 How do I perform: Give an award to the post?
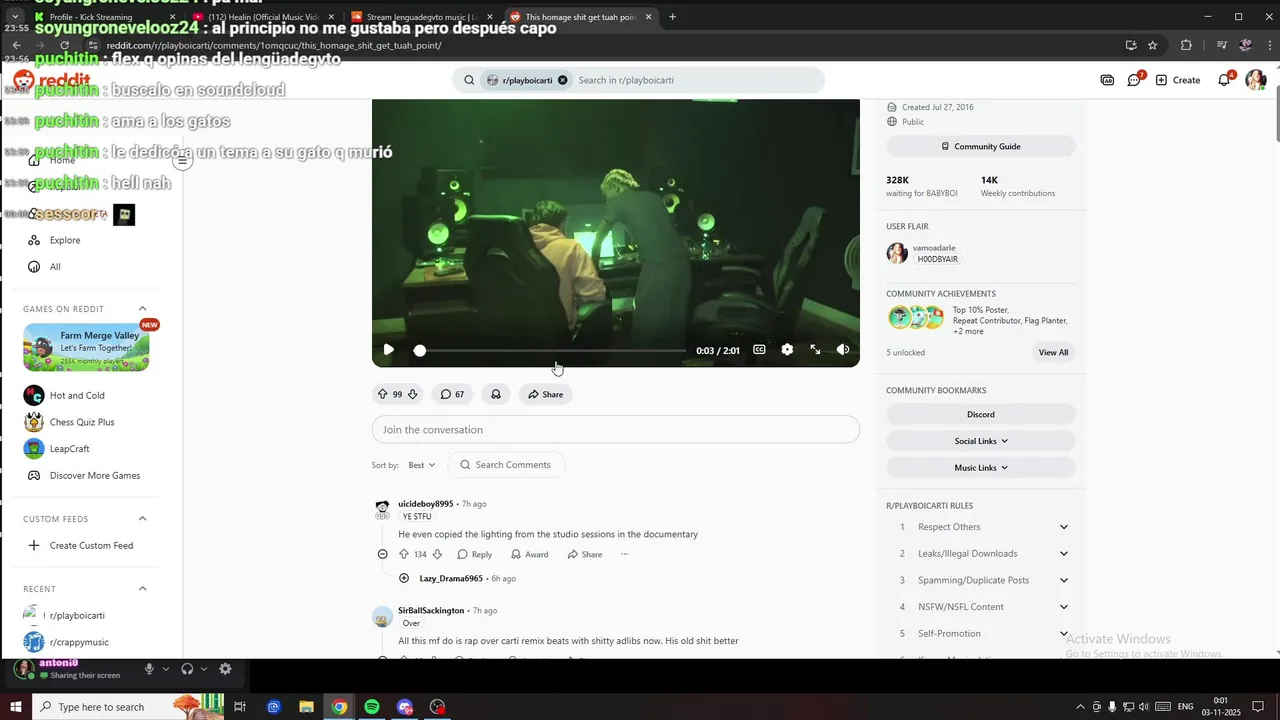(496, 394)
